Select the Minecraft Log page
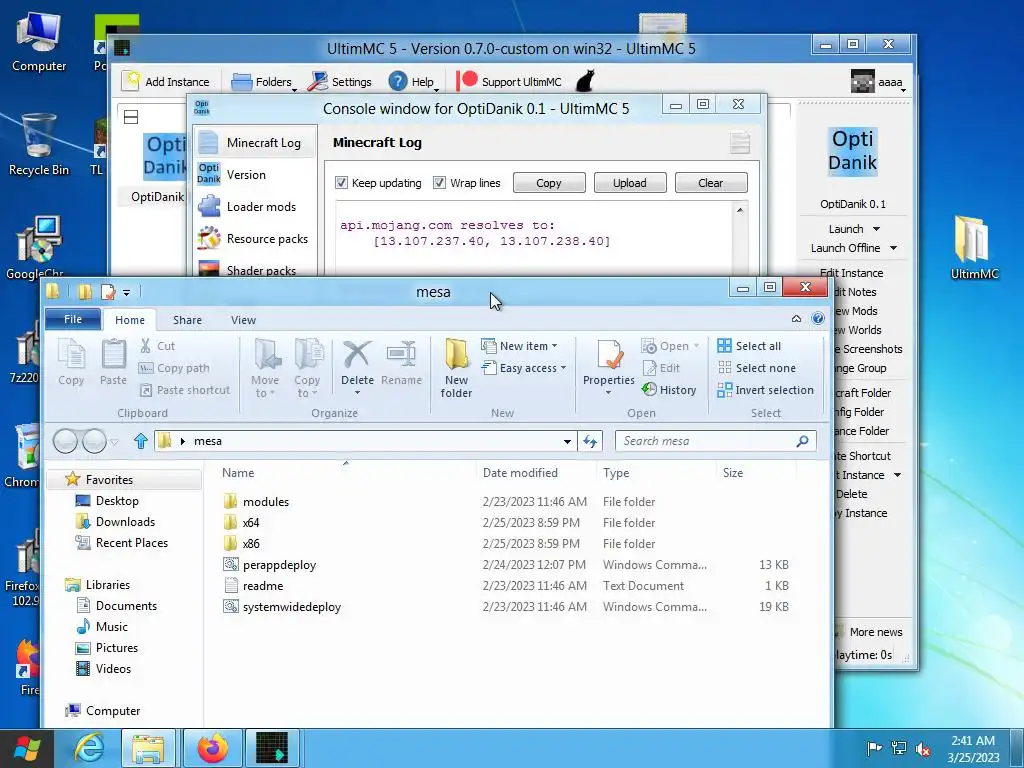 tap(255, 142)
